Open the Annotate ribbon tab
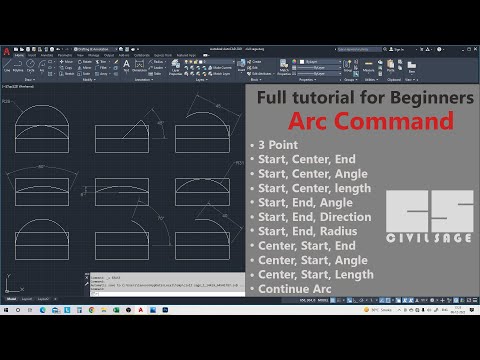The height and width of the screenshot is (360, 480). [x=47, y=55]
